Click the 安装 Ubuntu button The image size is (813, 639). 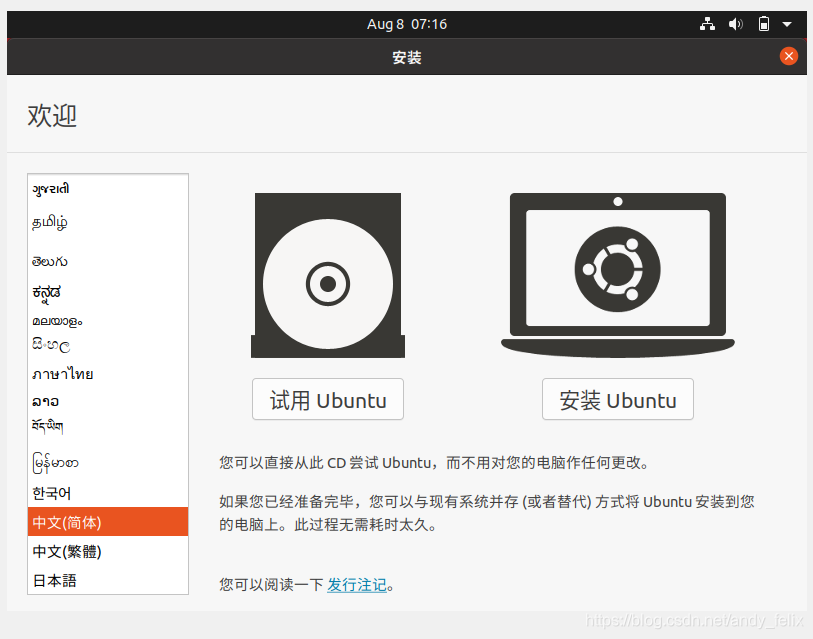coord(618,399)
